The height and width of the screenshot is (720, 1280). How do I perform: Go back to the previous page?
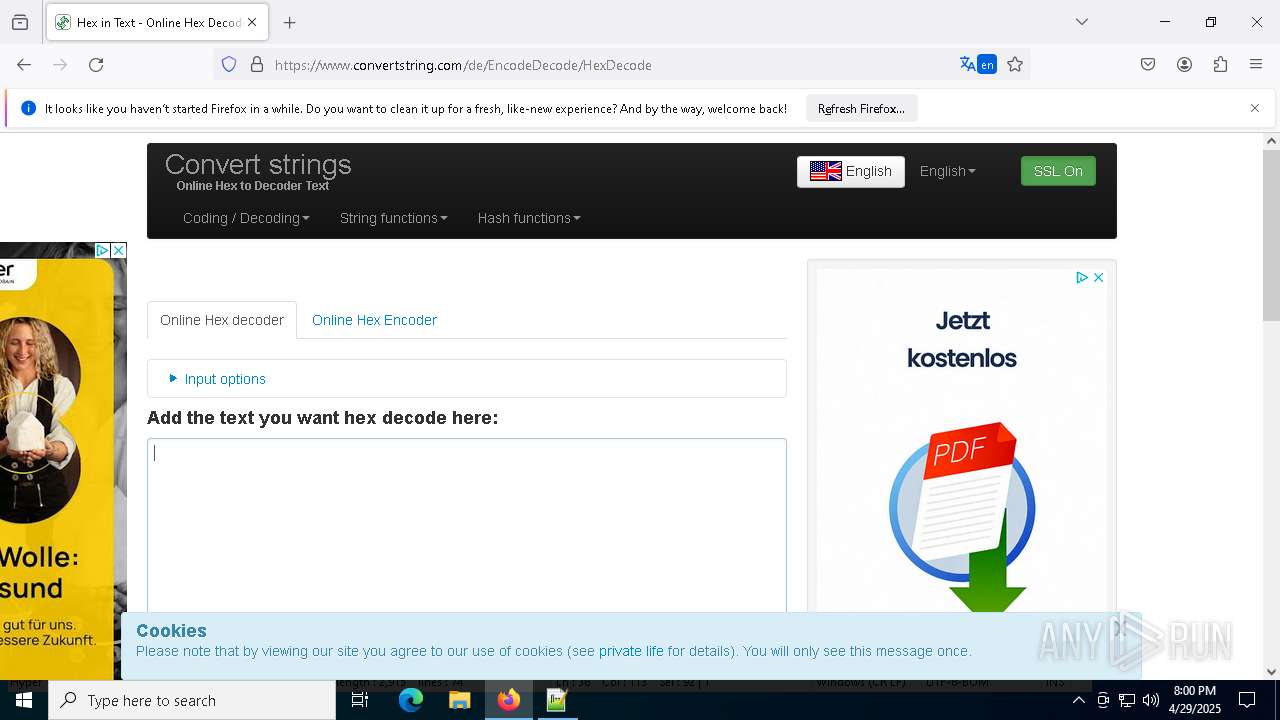click(x=24, y=65)
